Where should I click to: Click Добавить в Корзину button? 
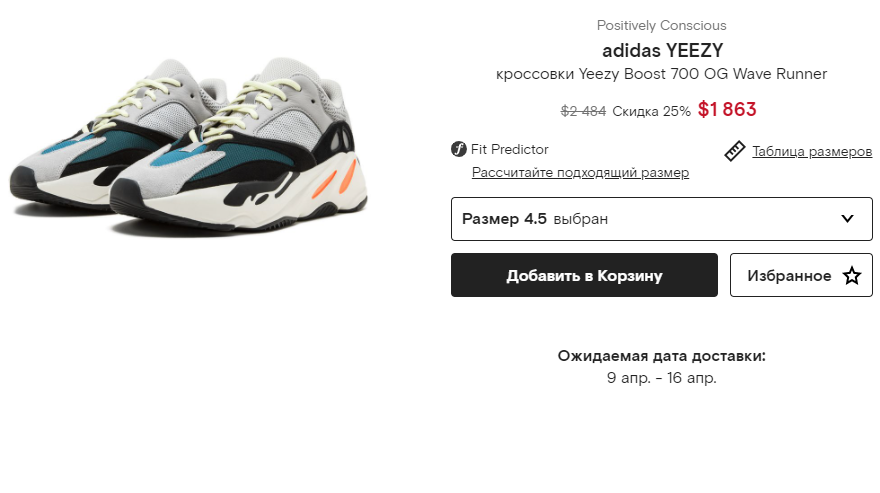click(x=584, y=275)
